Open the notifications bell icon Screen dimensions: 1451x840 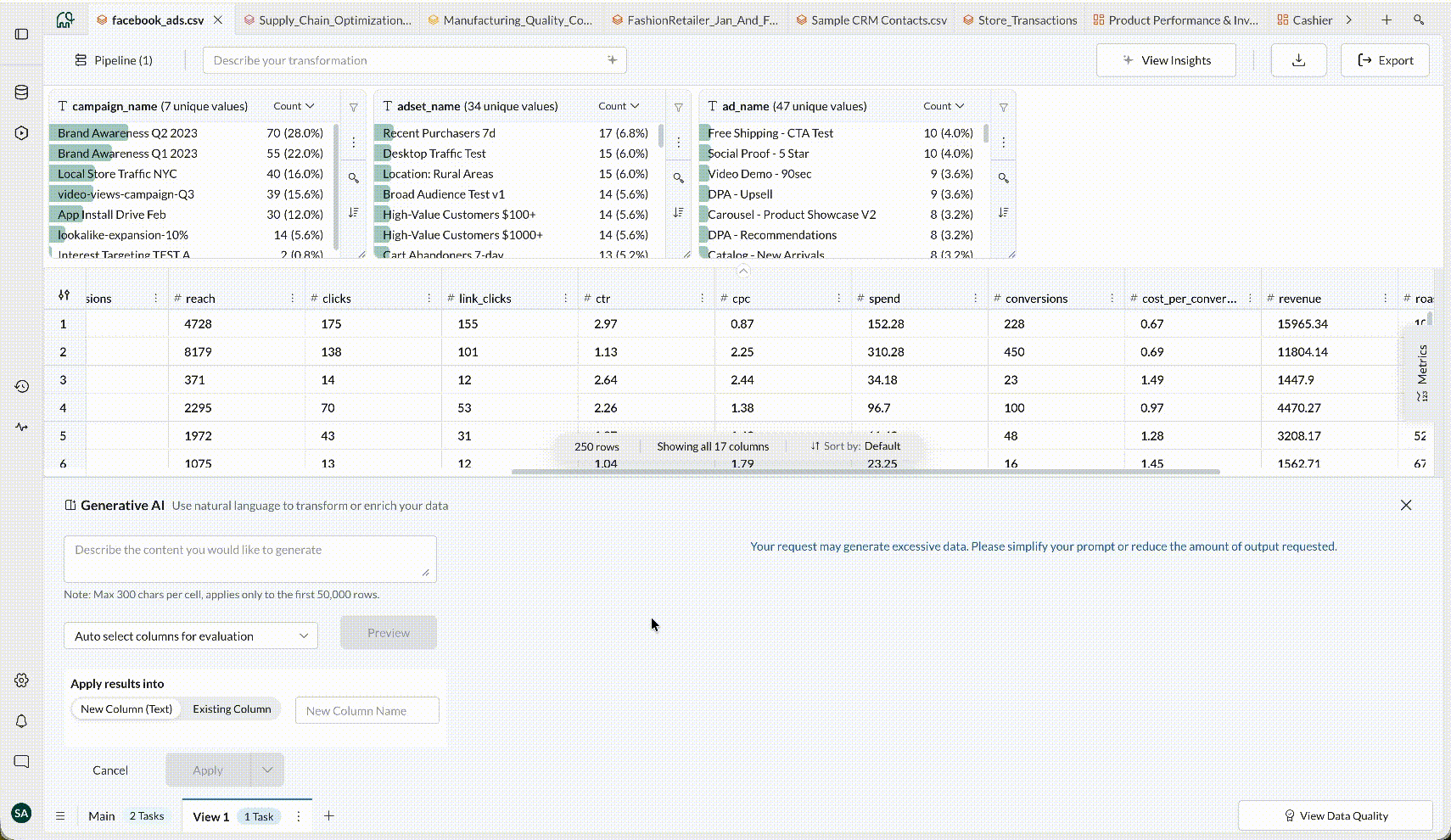[x=22, y=721]
